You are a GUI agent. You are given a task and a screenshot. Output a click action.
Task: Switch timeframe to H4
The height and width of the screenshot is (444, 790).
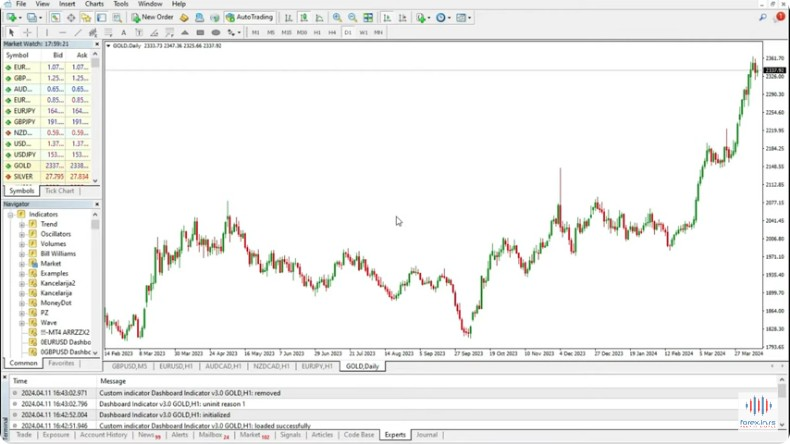click(332, 32)
